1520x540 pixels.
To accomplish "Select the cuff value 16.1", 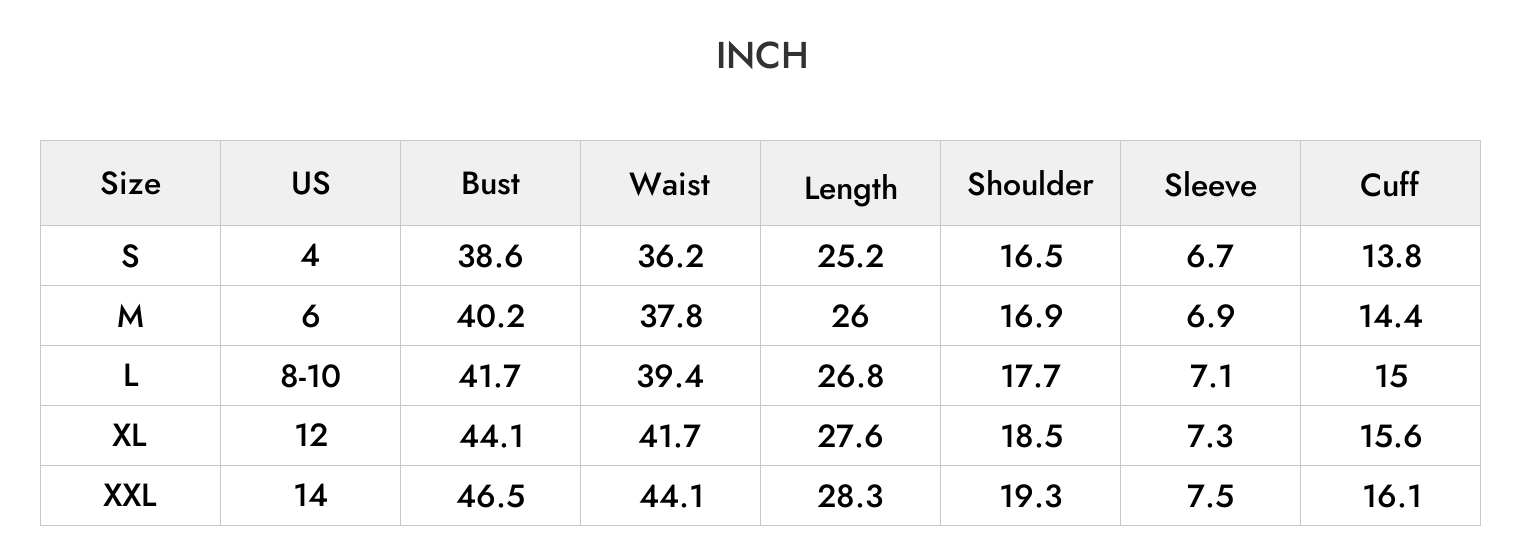I will [x=1390, y=496].
